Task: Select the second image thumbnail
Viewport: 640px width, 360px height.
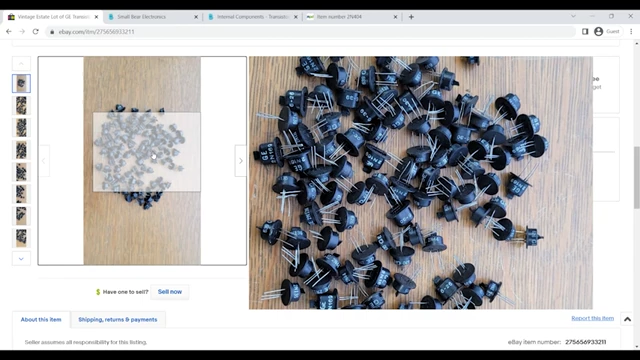Action: coord(21,105)
